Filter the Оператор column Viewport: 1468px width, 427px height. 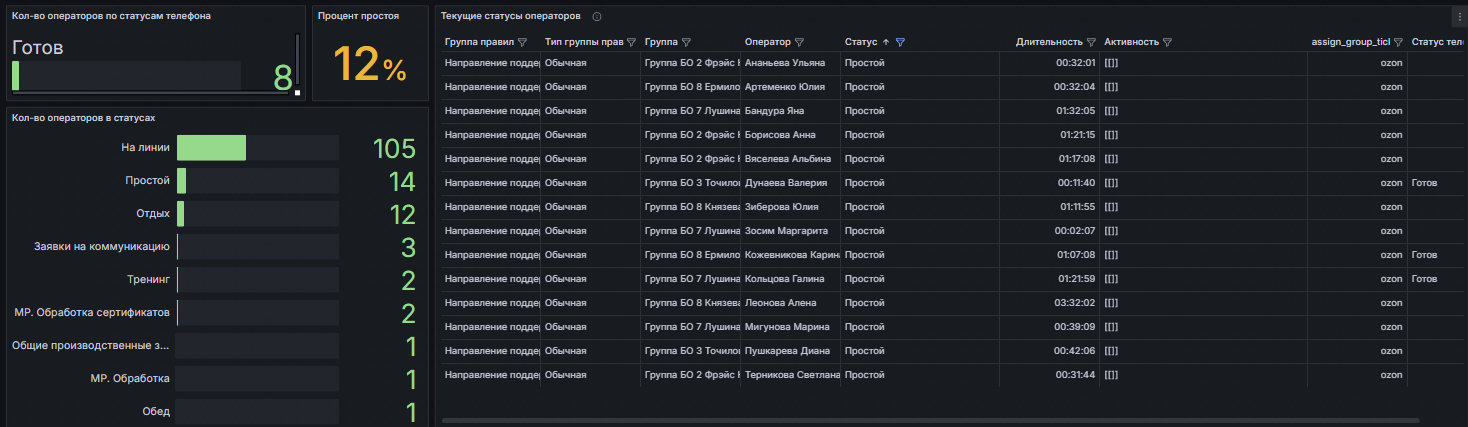pyautogui.click(x=800, y=42)
